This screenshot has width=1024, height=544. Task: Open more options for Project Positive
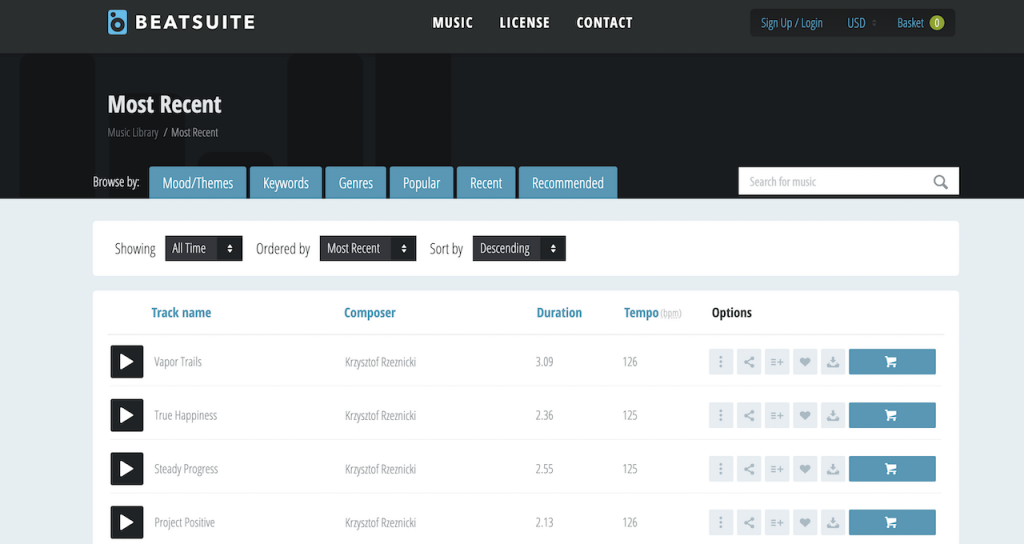[721, 522]
